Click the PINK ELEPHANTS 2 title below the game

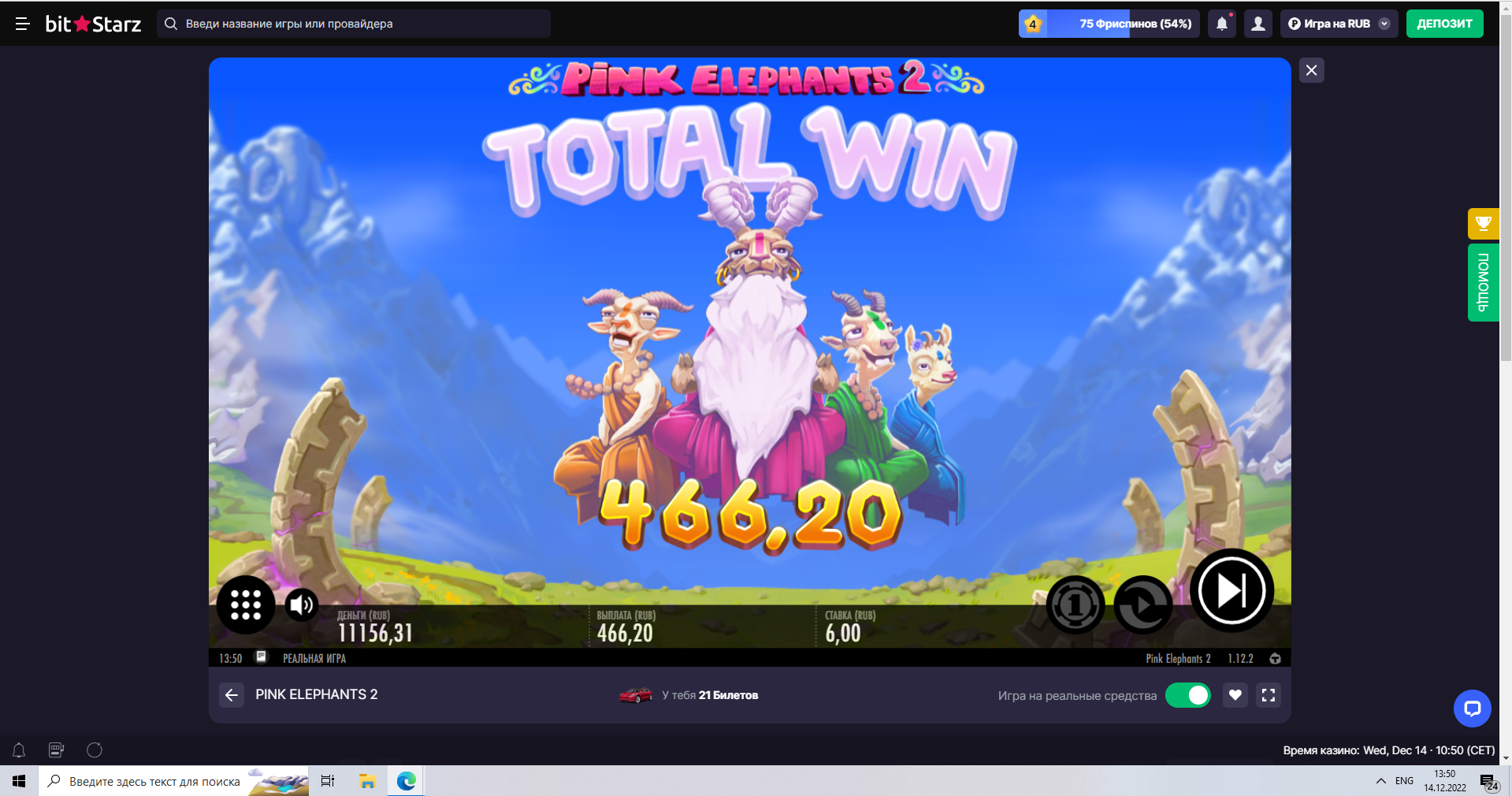(x=317, y=694)
